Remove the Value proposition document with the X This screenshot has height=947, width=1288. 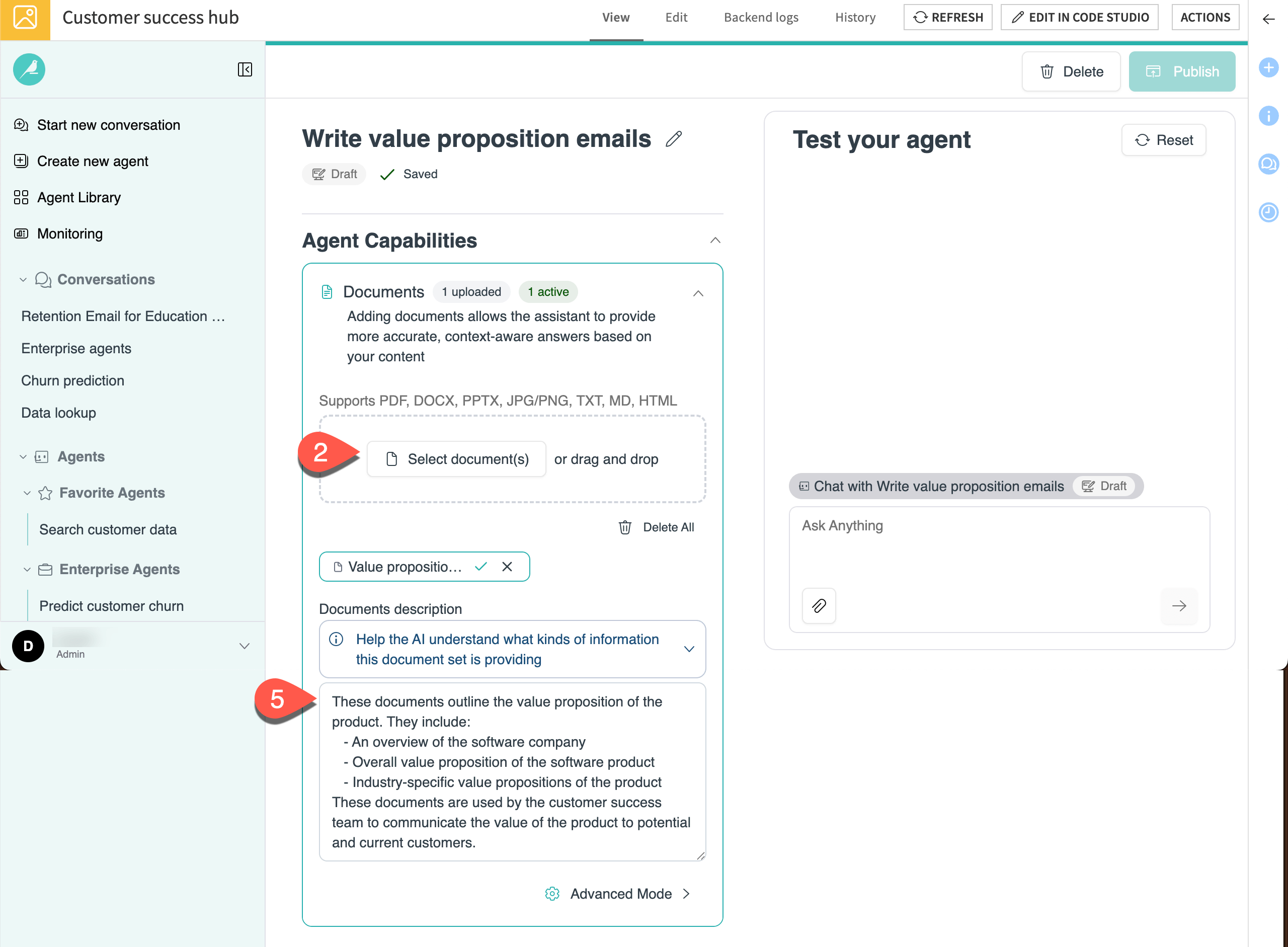tap(507, 567)
